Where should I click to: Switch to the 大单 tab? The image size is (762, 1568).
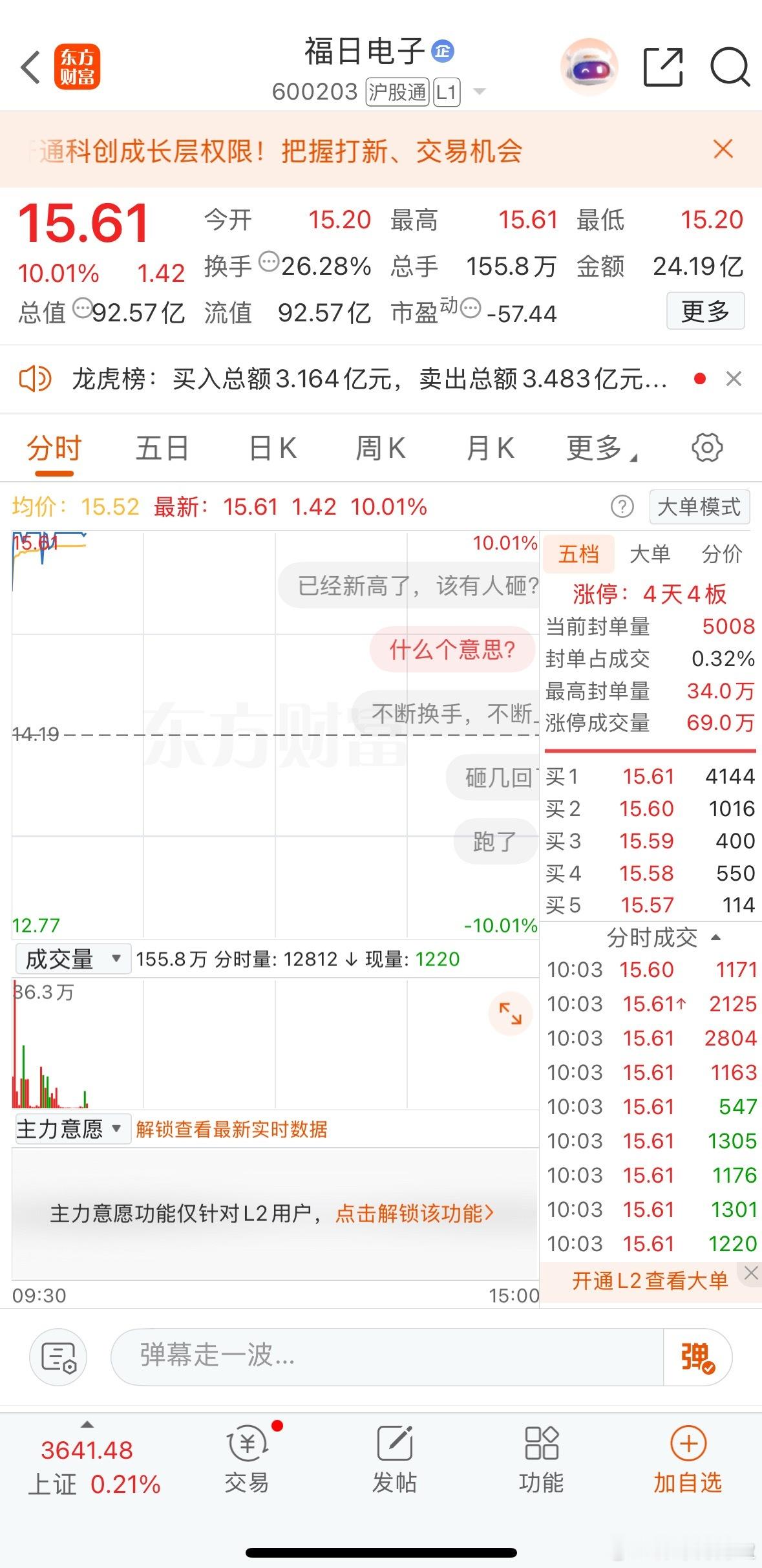(650, 554)
